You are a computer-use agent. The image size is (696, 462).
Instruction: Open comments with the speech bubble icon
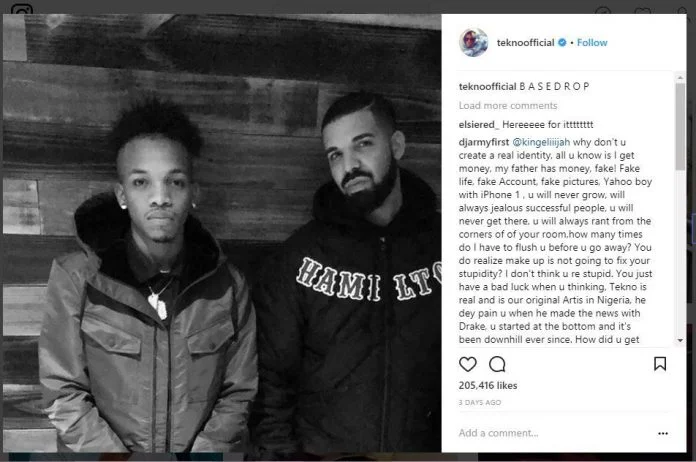[x=497, y=364]
